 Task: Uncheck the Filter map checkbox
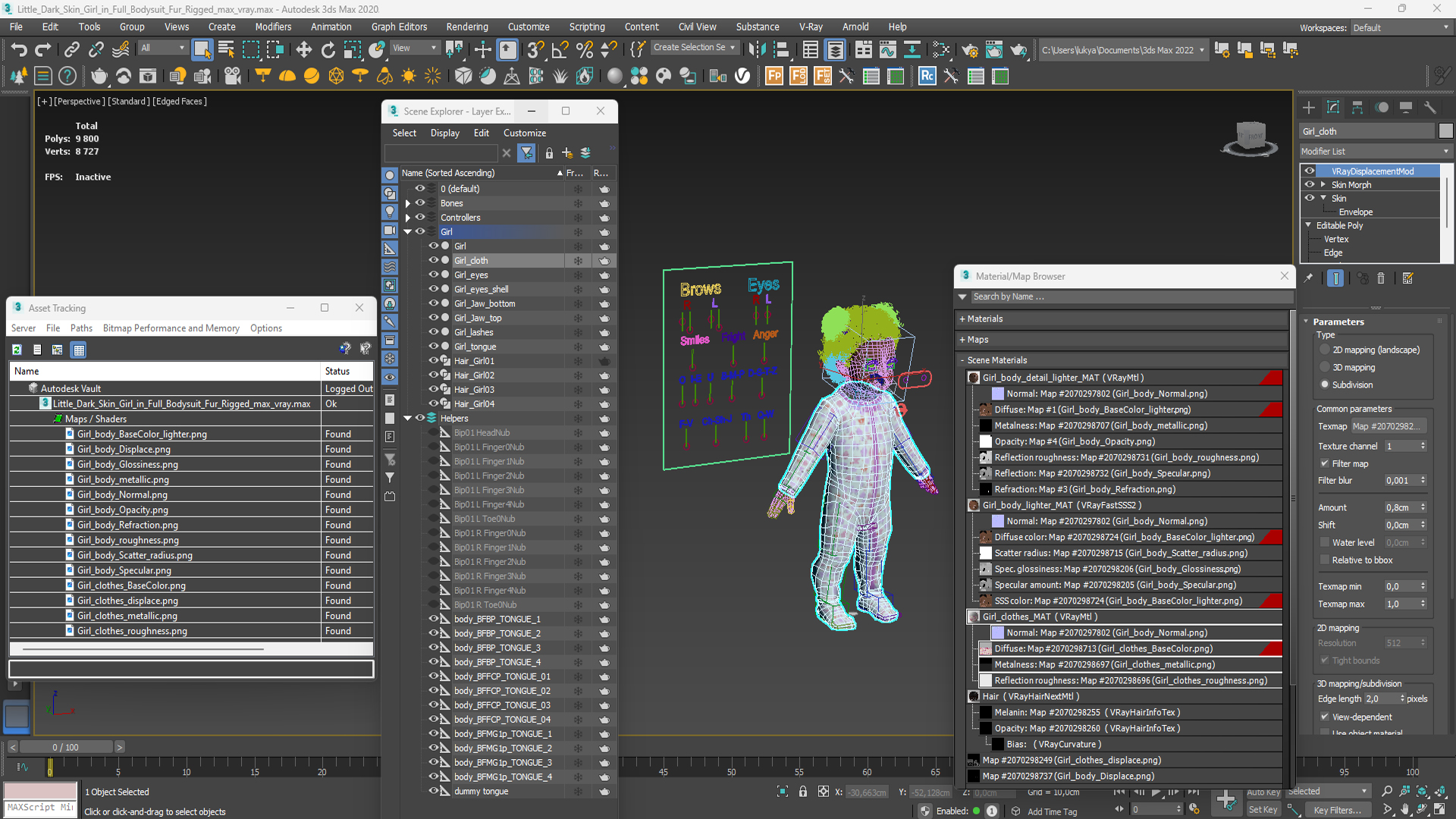1325,463
